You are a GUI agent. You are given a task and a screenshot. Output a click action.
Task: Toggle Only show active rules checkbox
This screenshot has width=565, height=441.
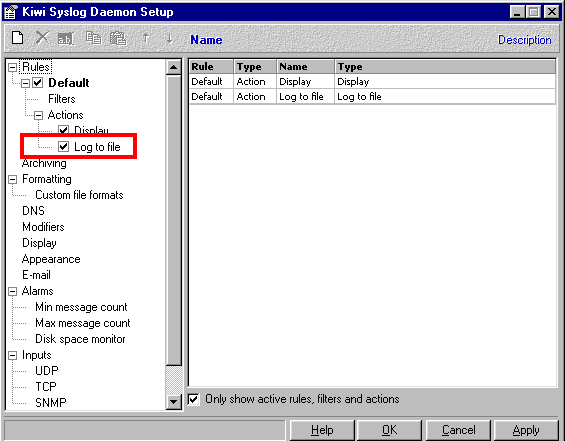coord(193,399)
